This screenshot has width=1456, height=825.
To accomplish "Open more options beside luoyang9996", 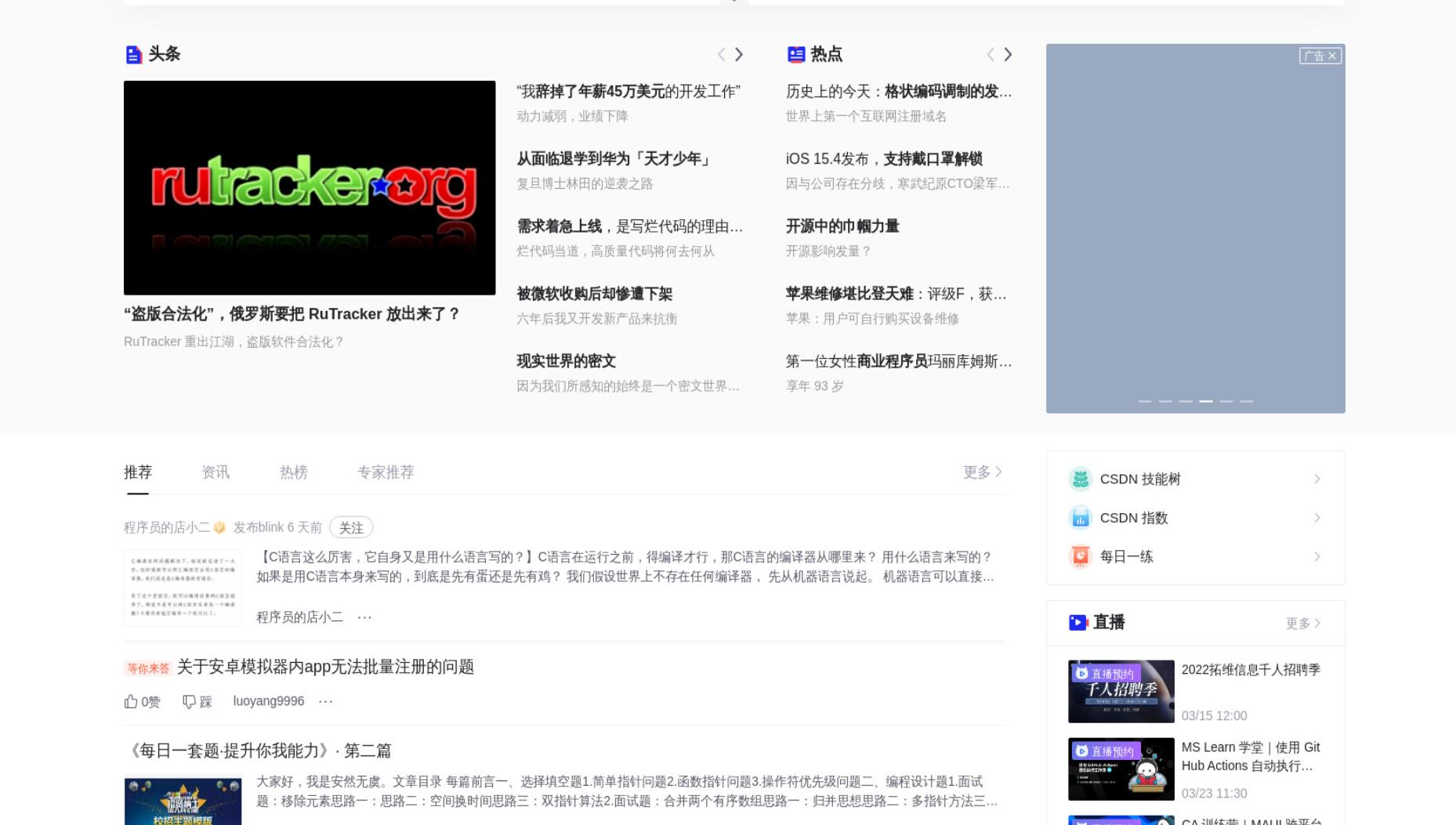I will click(x=326, y=701).
